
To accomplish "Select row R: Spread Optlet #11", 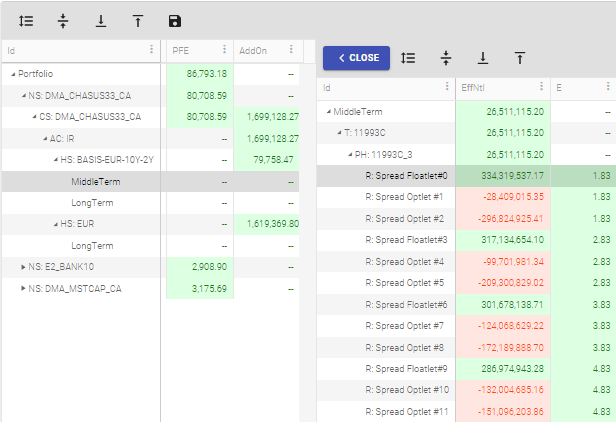I will [x=466, y=411].
